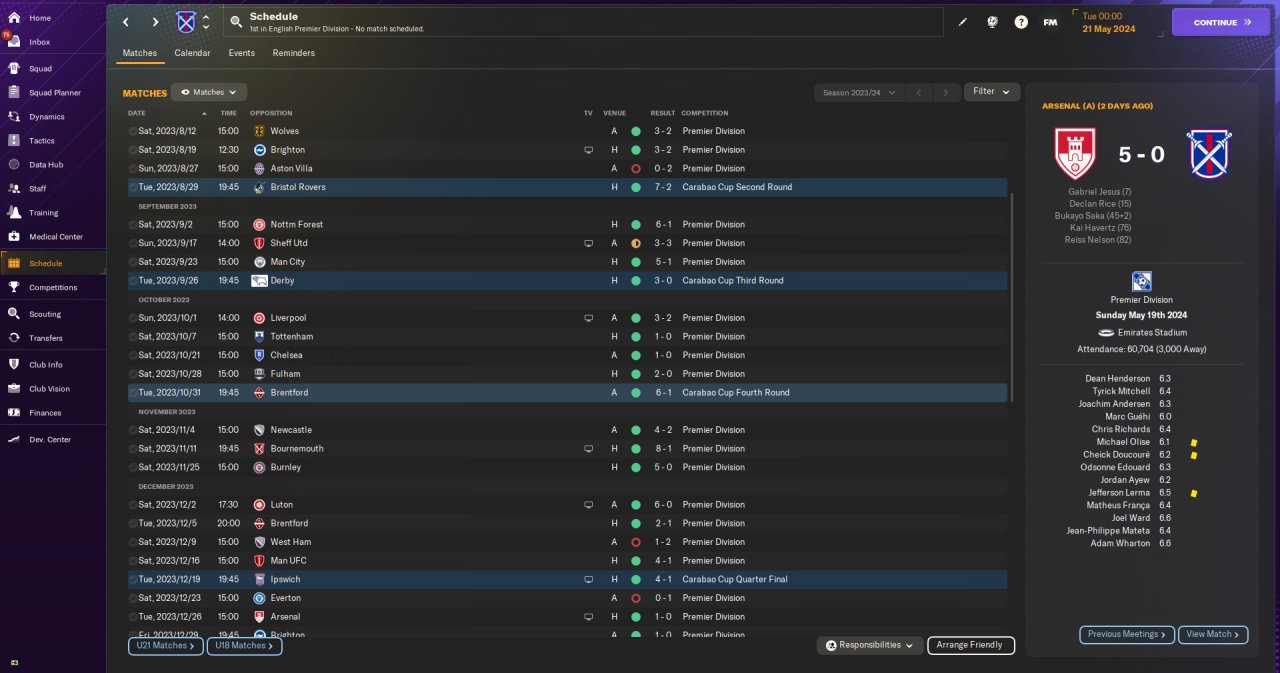Go to next season arrow

946,92
